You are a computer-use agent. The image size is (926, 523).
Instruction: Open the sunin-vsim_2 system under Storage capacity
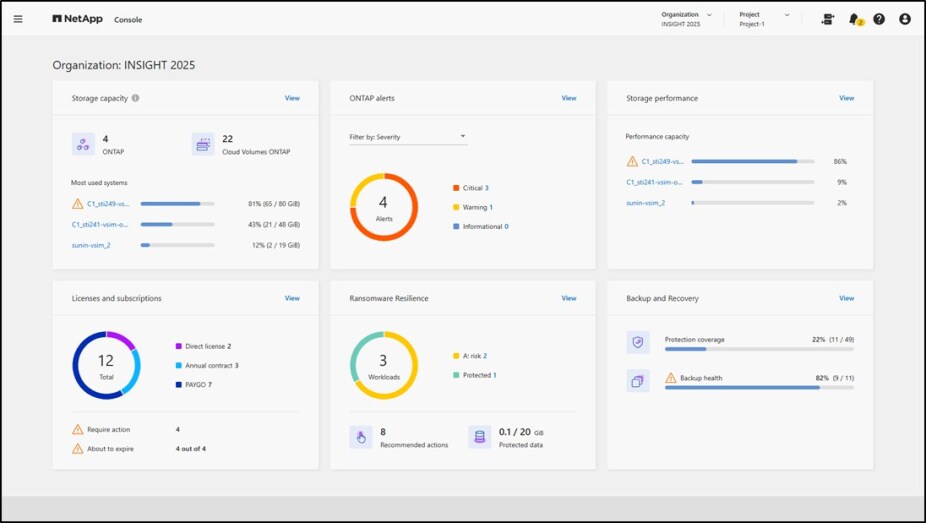tap(91, 245)
